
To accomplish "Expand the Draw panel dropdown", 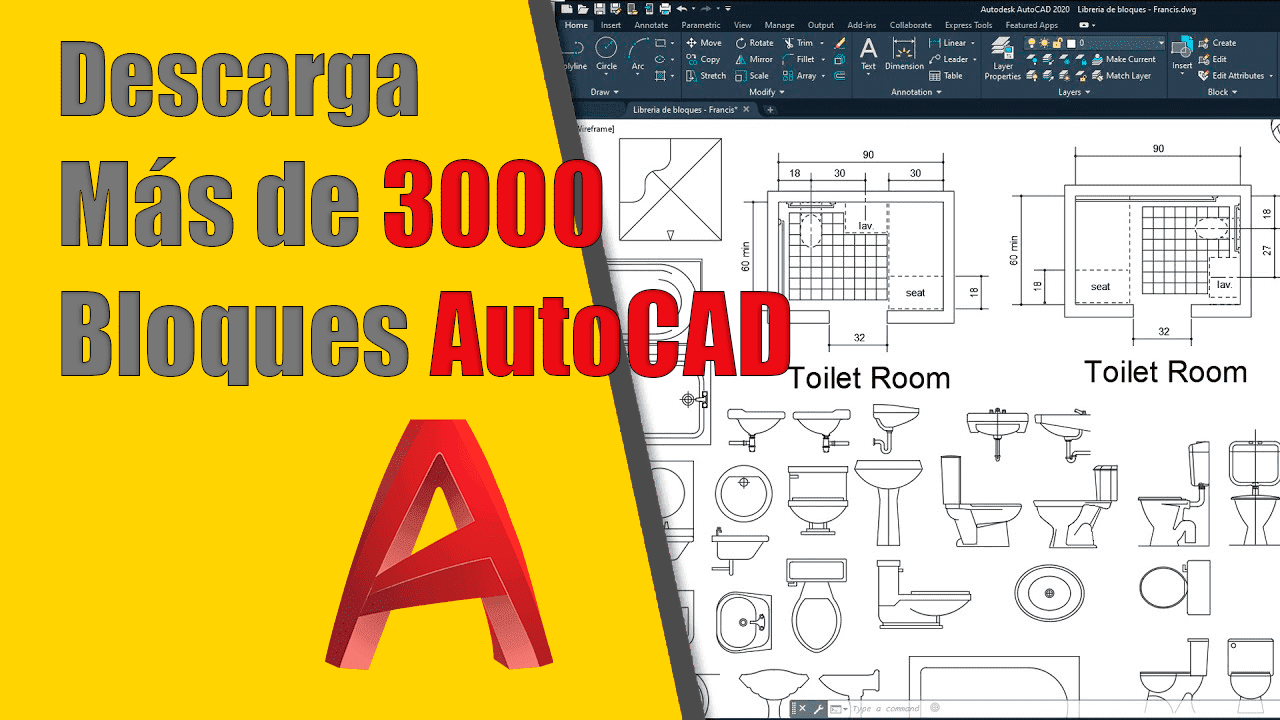I will (606, 92).
